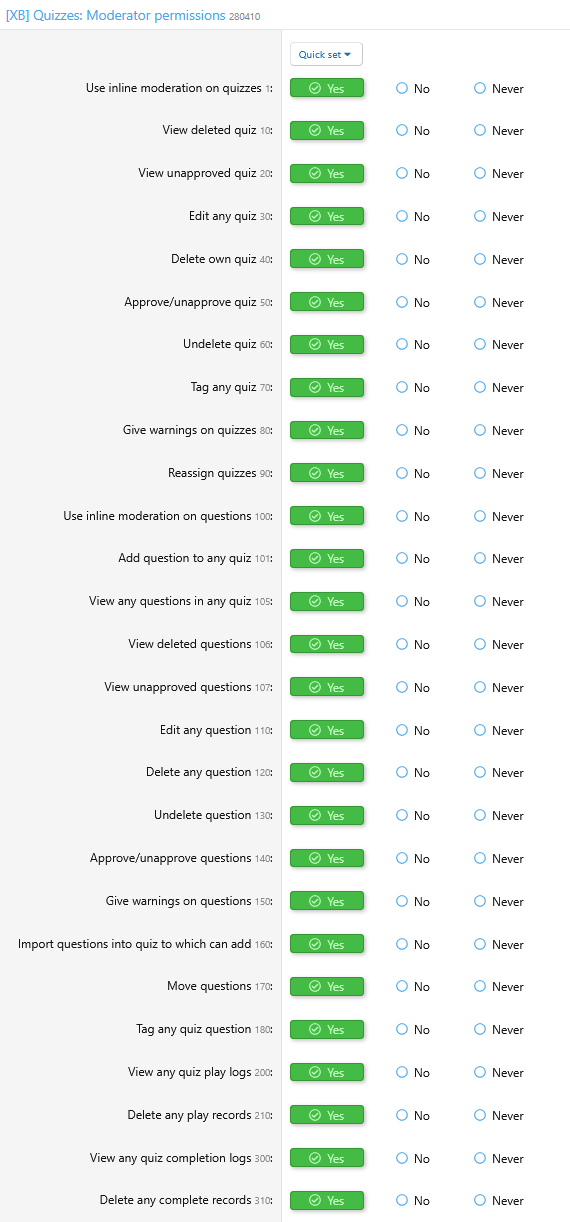Viewport: 570px width, 1222px height.
Task: Select Yes for 'Delete own quiz'
Action: pos(327,259)
